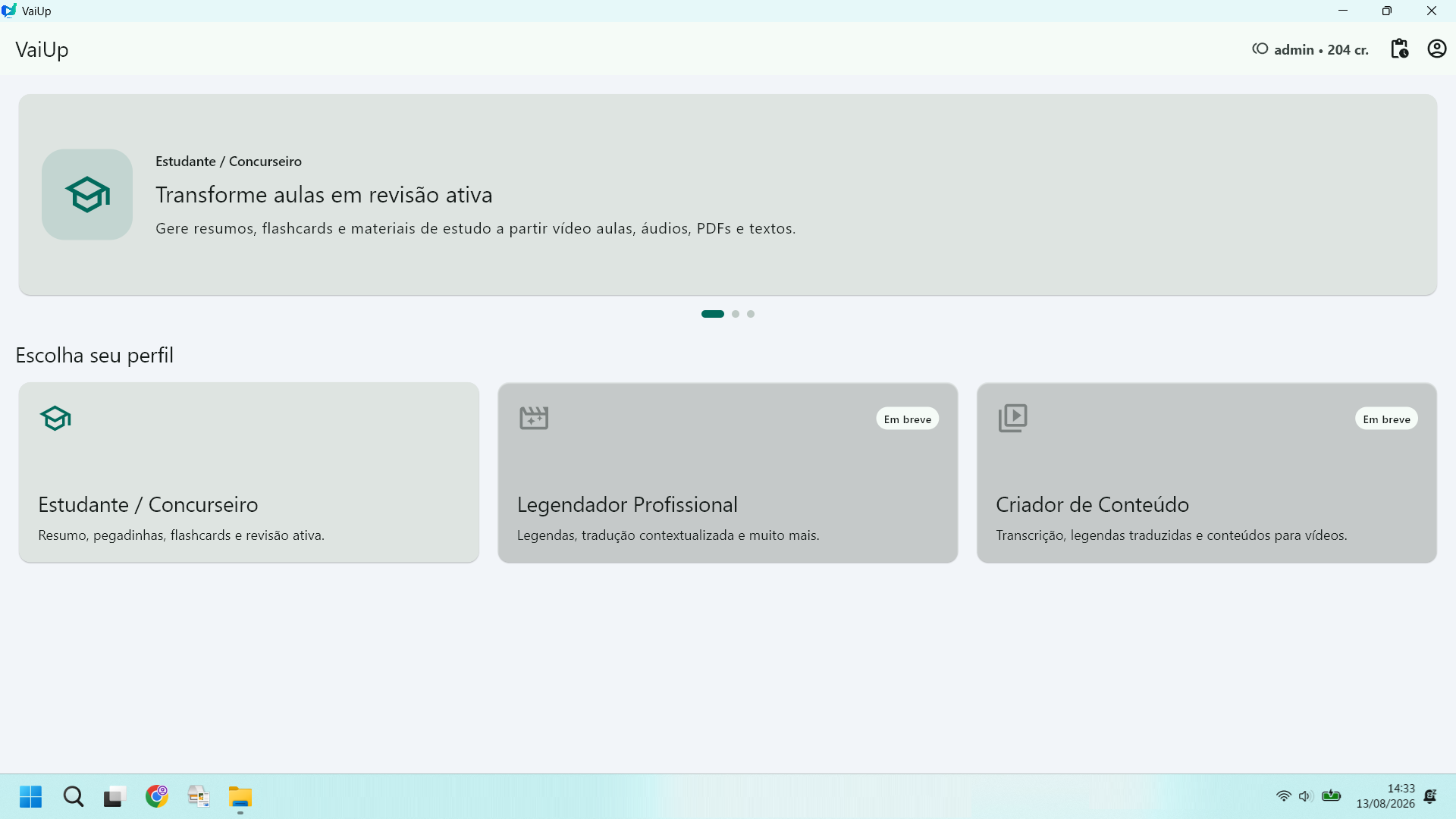Open the user account profile icon
The height and width of the screenshot is (819, 1456).
click(x=1437, y=49)
